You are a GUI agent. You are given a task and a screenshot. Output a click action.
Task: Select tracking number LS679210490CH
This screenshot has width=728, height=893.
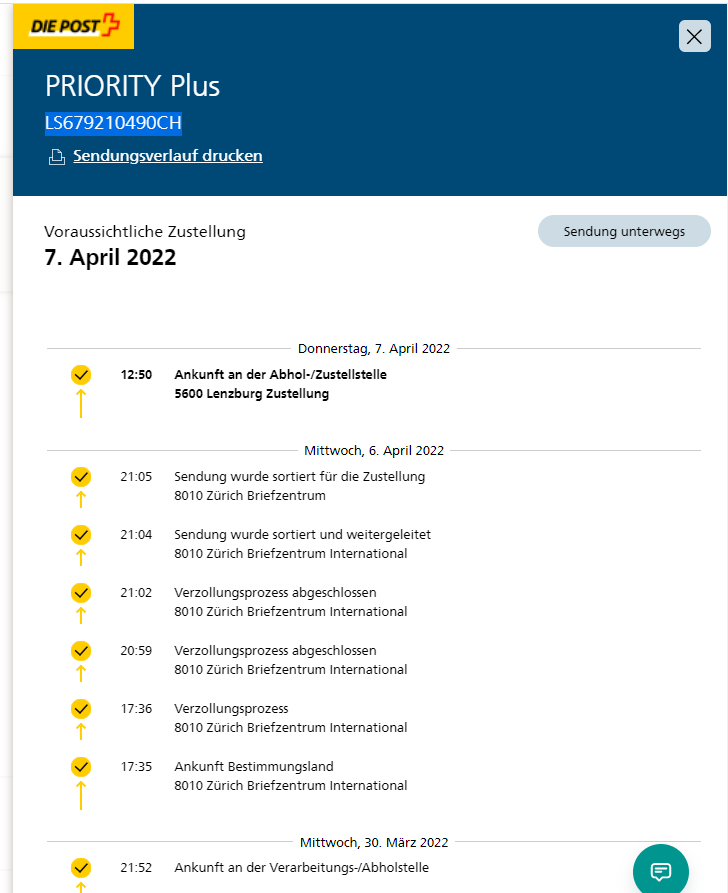(113, 123)
